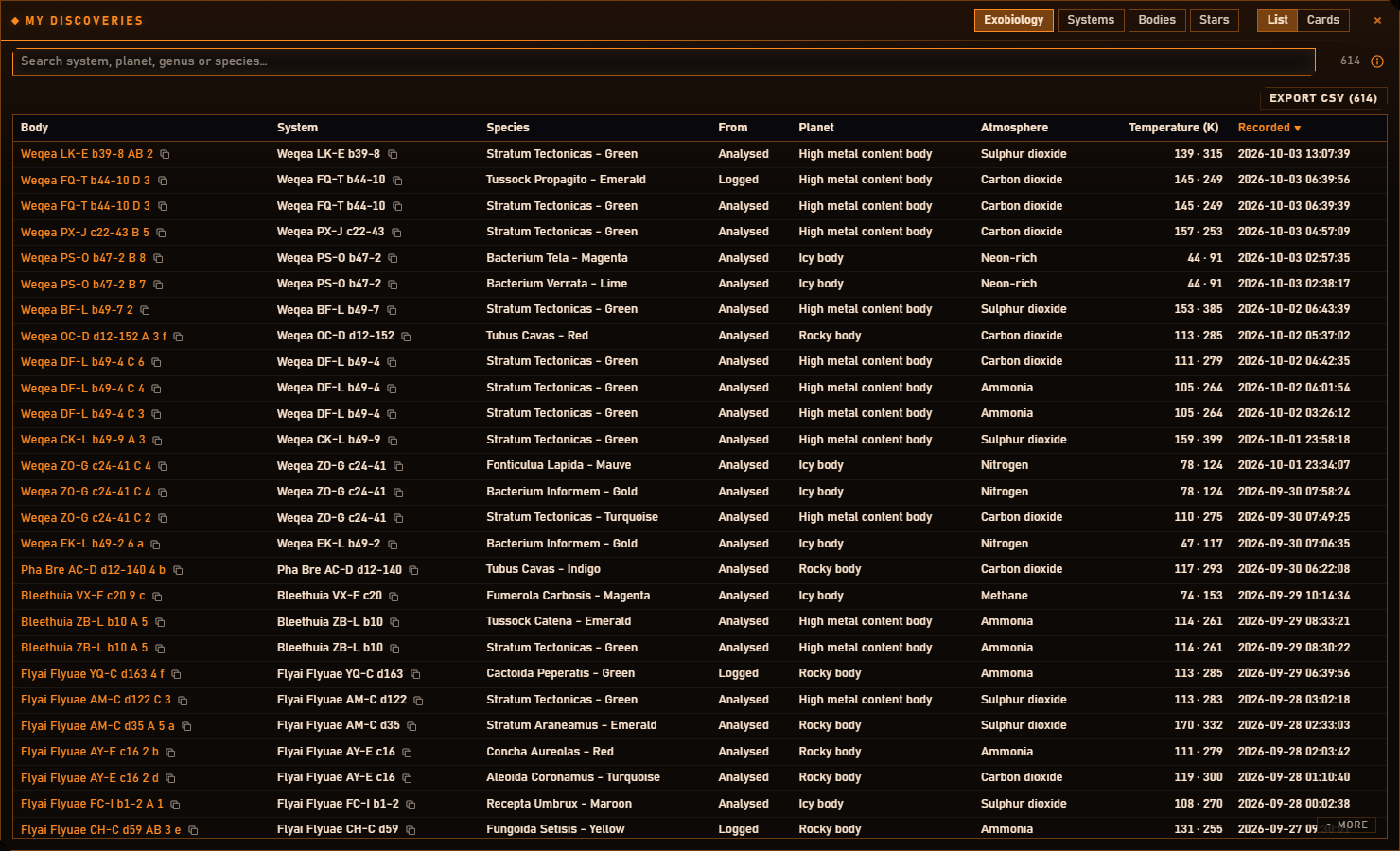Copy system name Flyai Flyuae AM-C d35

pyautogui.click(x=411, y=726)
